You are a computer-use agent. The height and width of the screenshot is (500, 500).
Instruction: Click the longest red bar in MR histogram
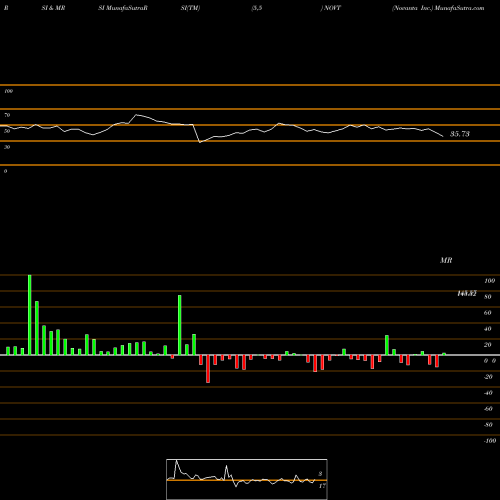(x=208, y=369)
